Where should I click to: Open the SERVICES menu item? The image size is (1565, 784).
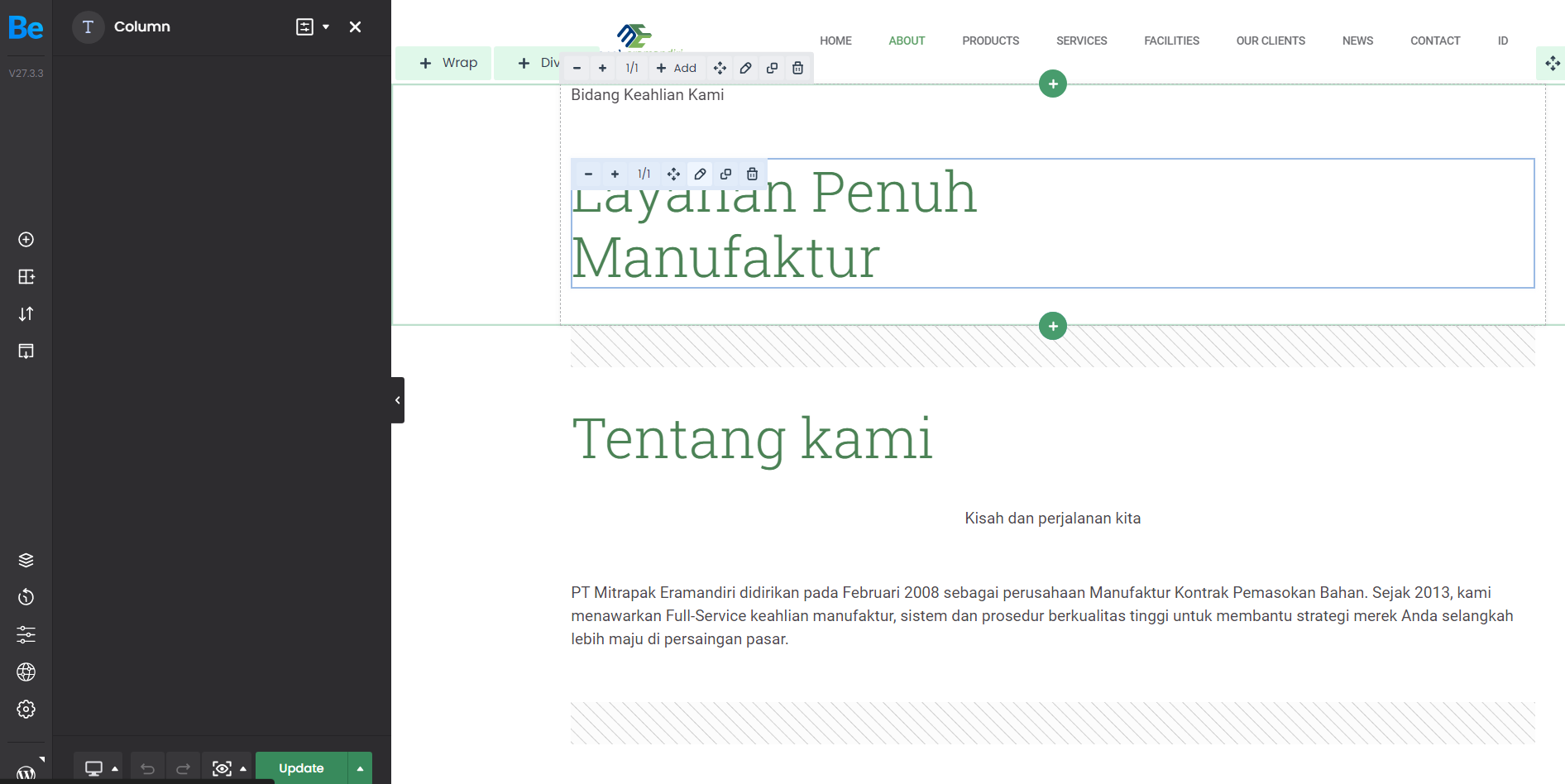tap(1081, 41)
